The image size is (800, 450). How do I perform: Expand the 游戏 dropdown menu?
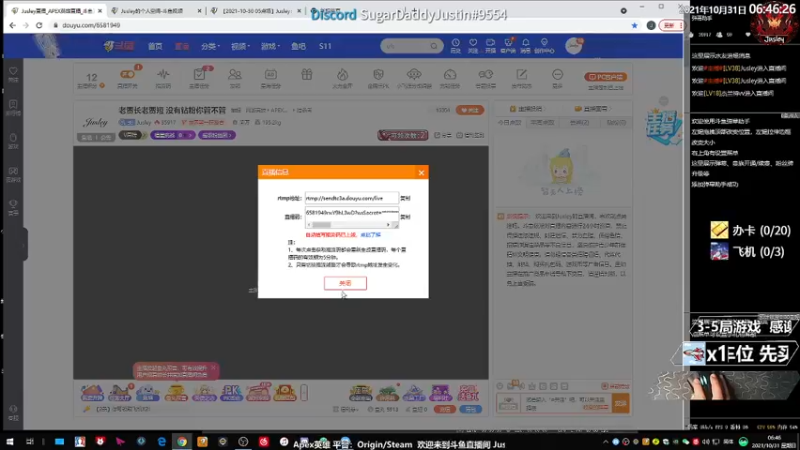pos(270,46)
